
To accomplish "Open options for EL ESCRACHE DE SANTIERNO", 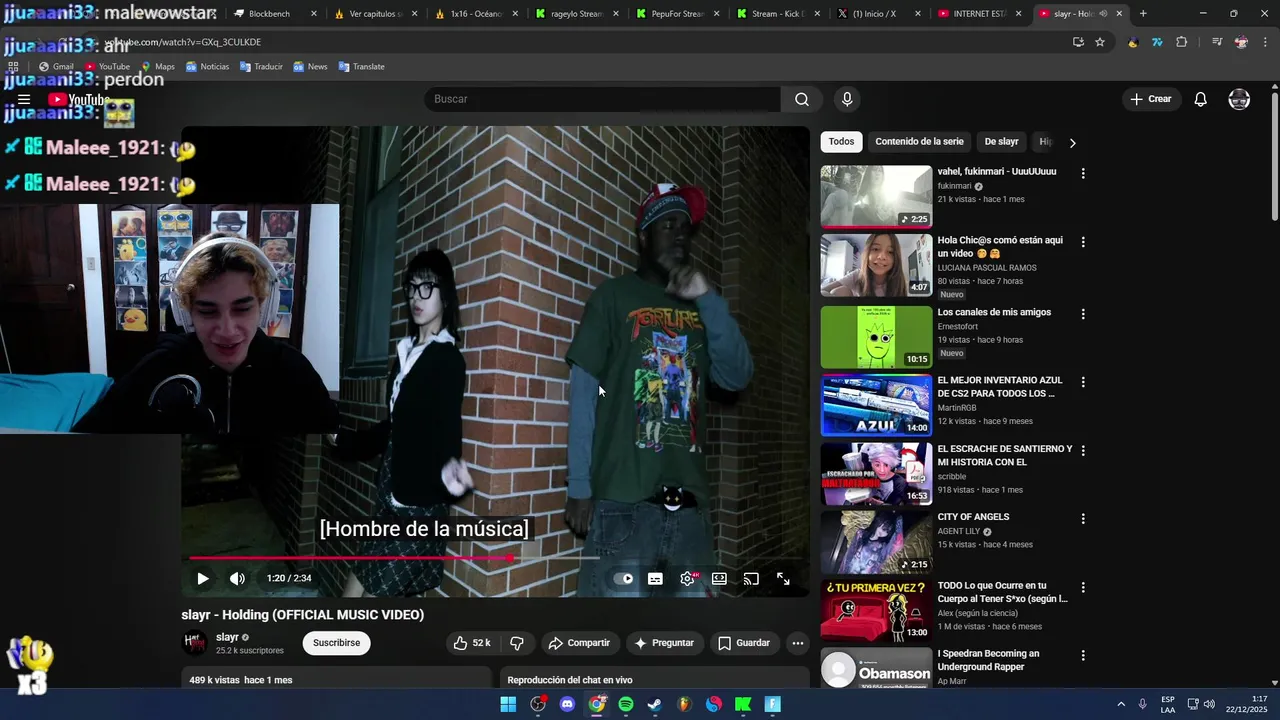I will pos(1082,450).
